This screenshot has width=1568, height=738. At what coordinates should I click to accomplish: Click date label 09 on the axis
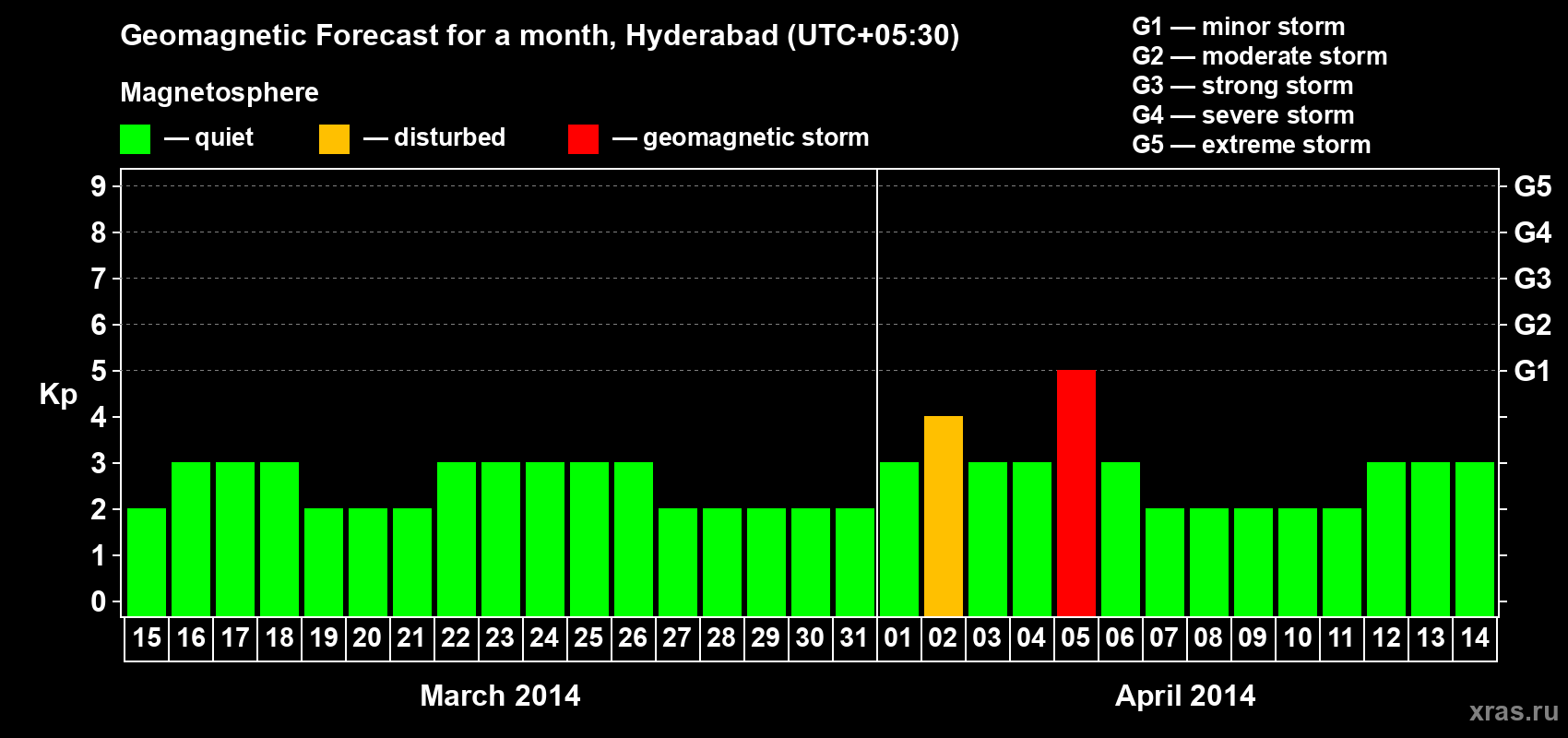[x=1253, y=638]
